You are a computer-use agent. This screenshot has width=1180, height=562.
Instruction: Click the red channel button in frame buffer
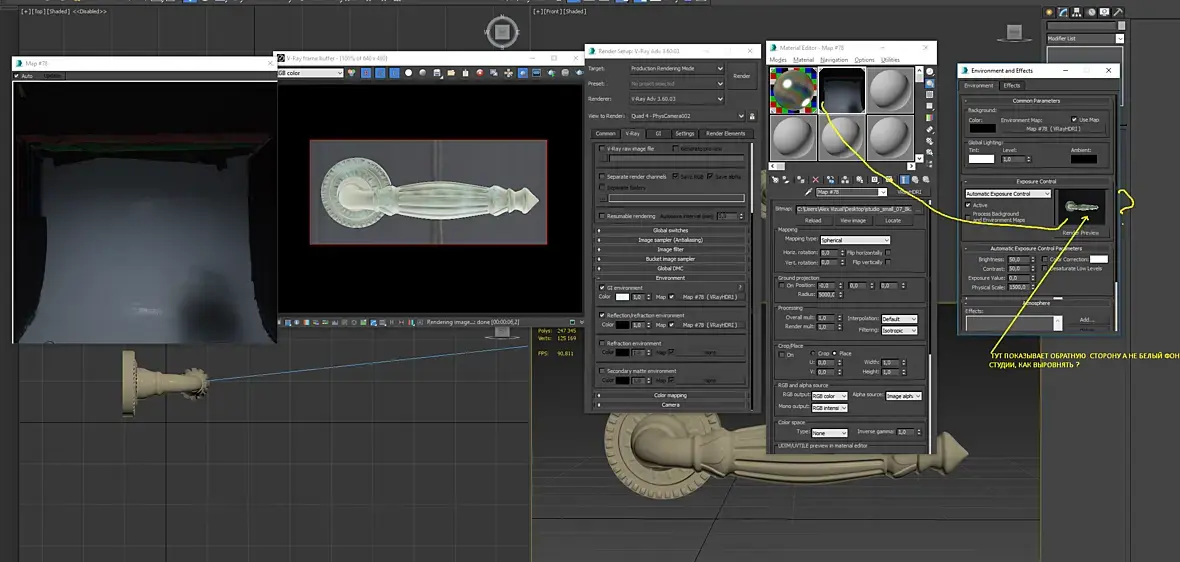tap(367, 73)
